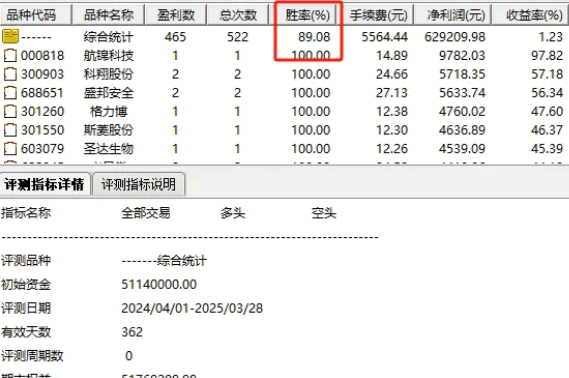Click the 初始资金 label
Image resolution: width=569 pixels, height=378 pixels.
(x=26, y=284)
